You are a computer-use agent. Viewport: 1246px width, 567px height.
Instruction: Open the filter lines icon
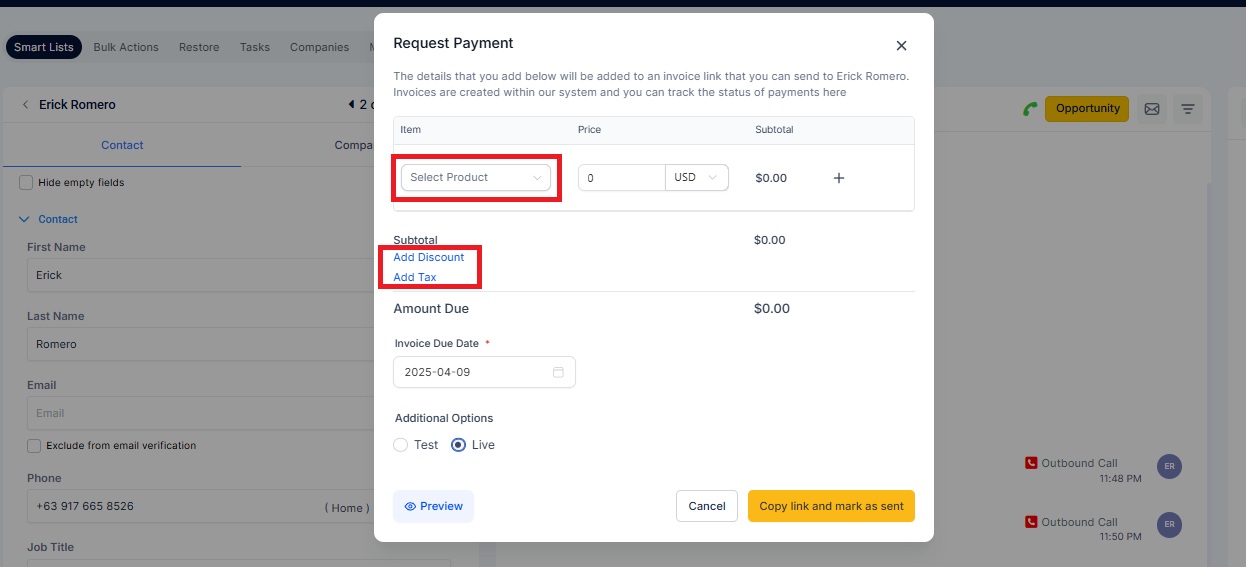pos(1187,109)
